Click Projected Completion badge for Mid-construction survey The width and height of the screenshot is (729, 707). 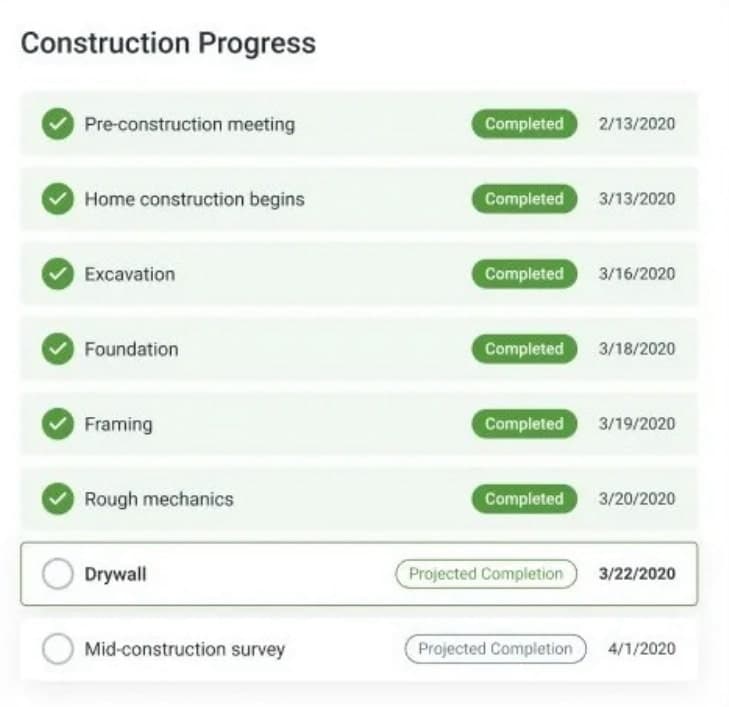(x=495, y=649)
